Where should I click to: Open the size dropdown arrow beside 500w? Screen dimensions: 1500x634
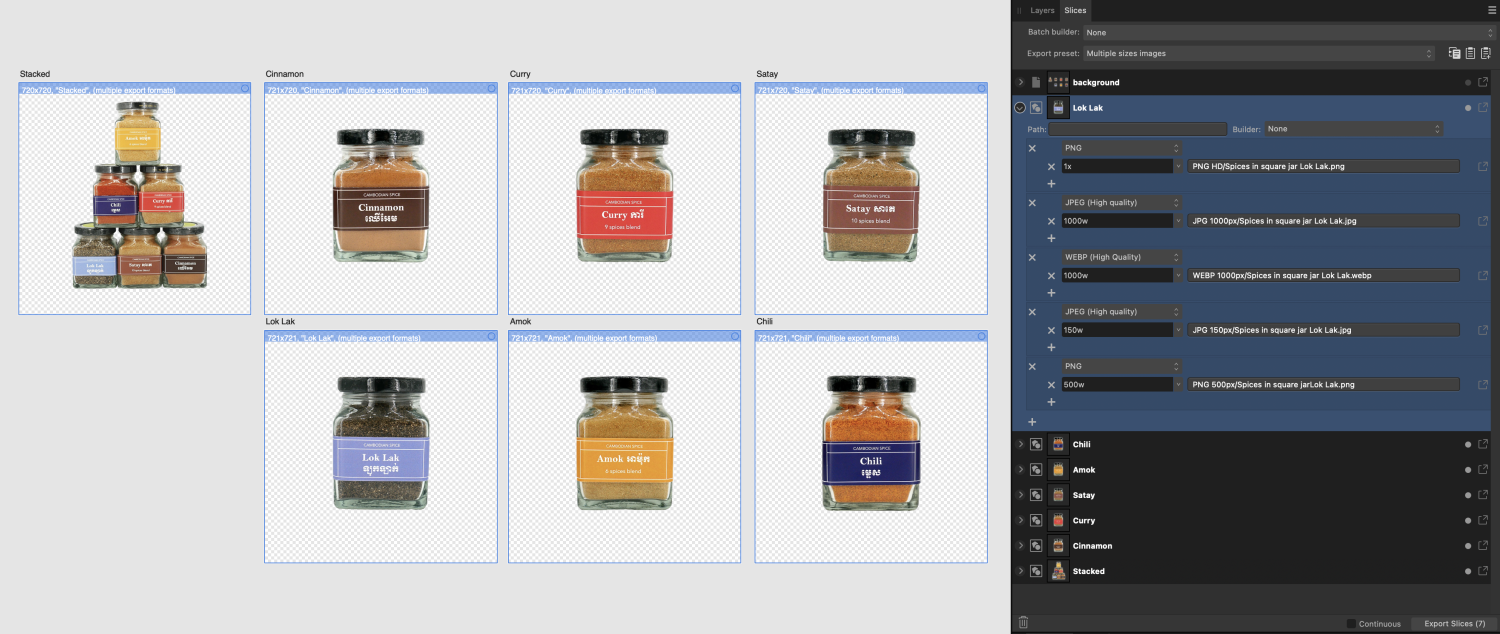click(x=1178, y=384)
